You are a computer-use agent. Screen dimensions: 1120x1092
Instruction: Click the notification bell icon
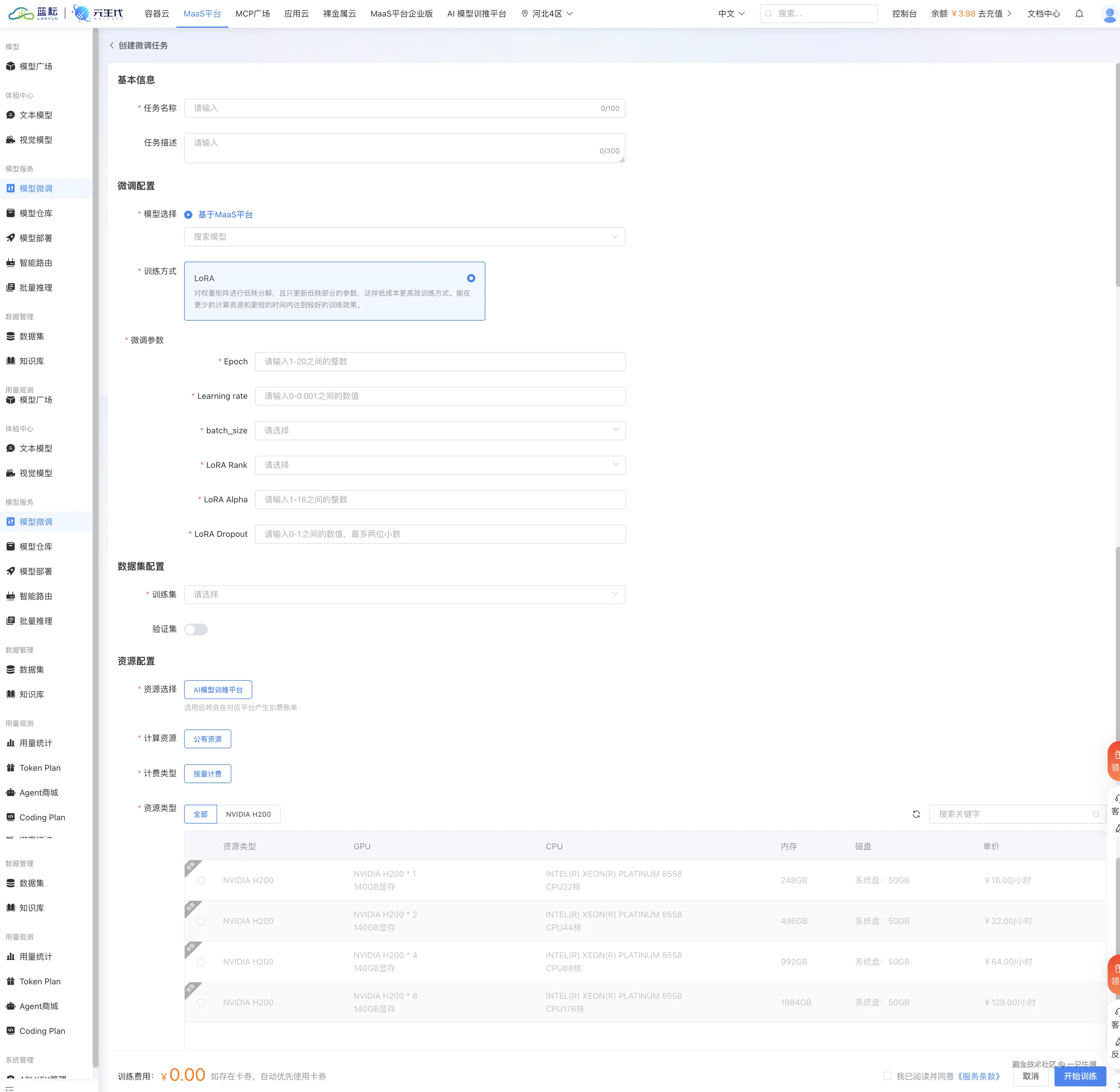point(1079,14)
